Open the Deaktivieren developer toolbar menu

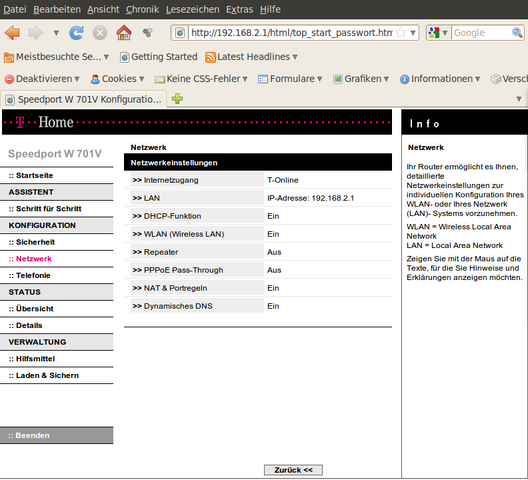(42, 79)
